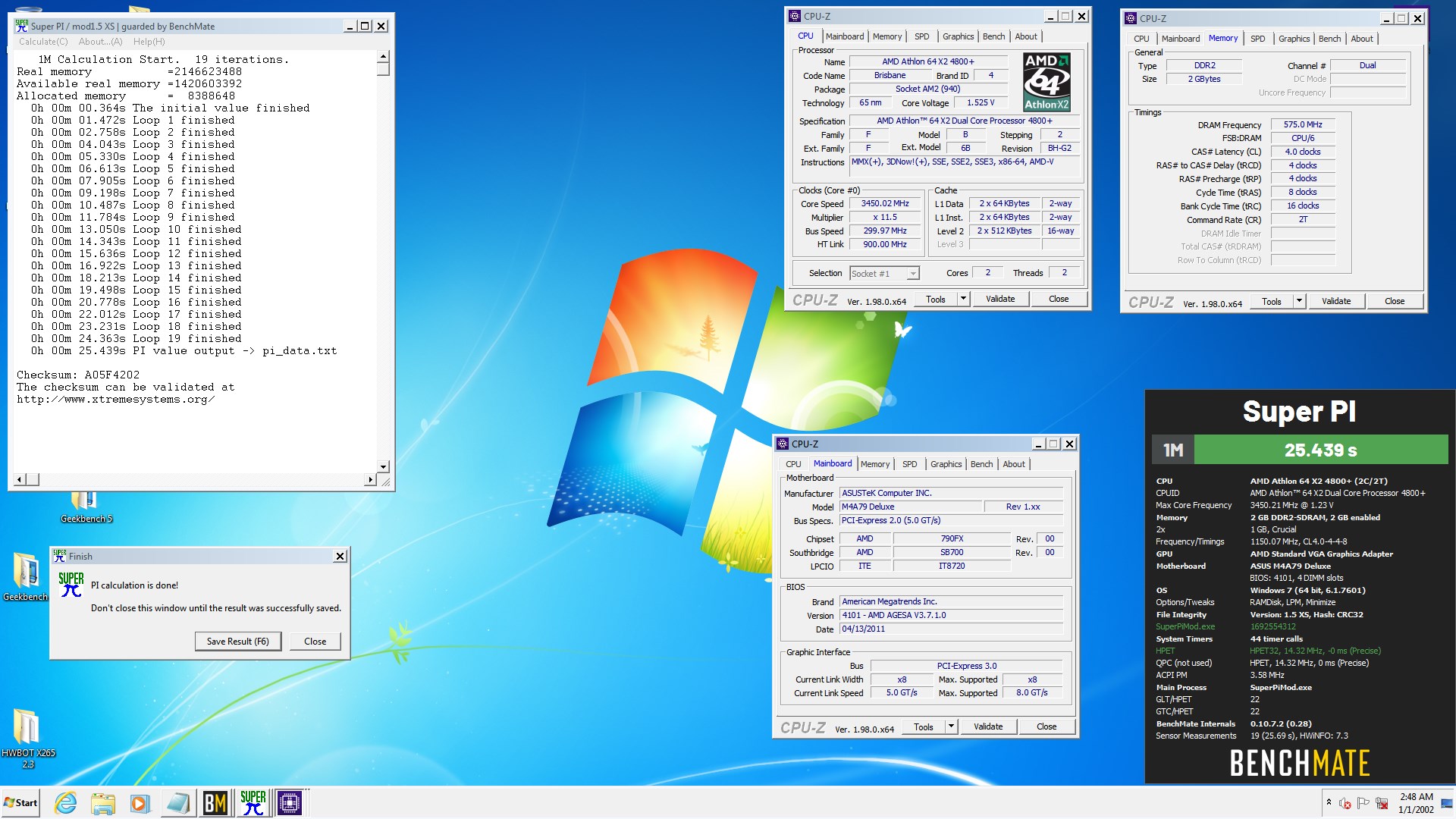Image resolution: width=1456 pixels, height=819 pixels.
Task: Click the Action Center flag tray icon
Action: (1363, 802)
